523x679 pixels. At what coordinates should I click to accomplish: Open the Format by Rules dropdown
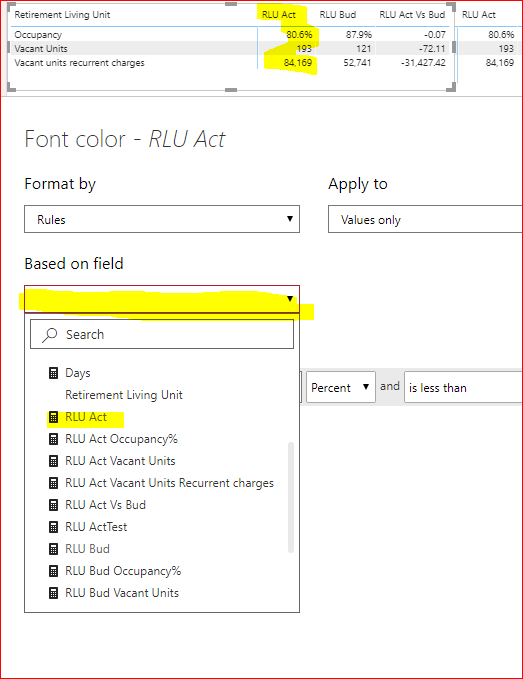pyautogui.click(x=162, y=219)
